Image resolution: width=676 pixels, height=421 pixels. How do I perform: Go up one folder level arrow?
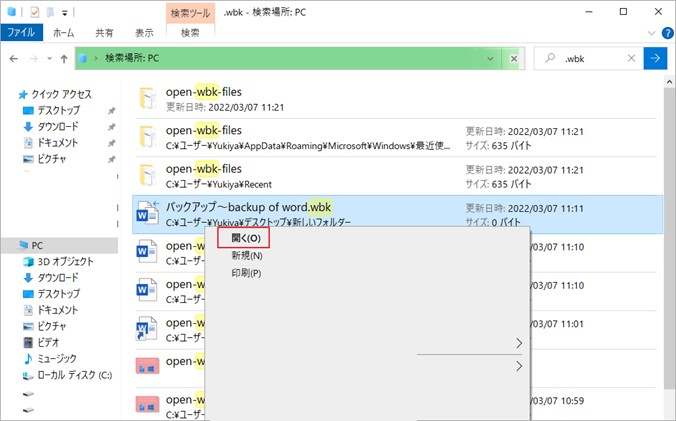[64, 59]
